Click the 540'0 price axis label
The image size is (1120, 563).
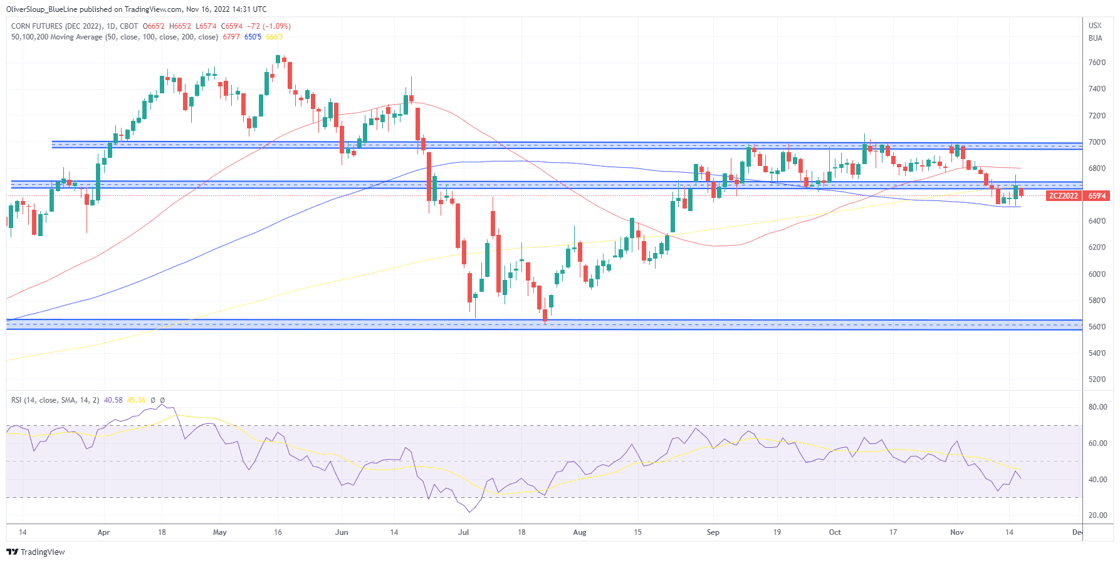point(1098,353)
